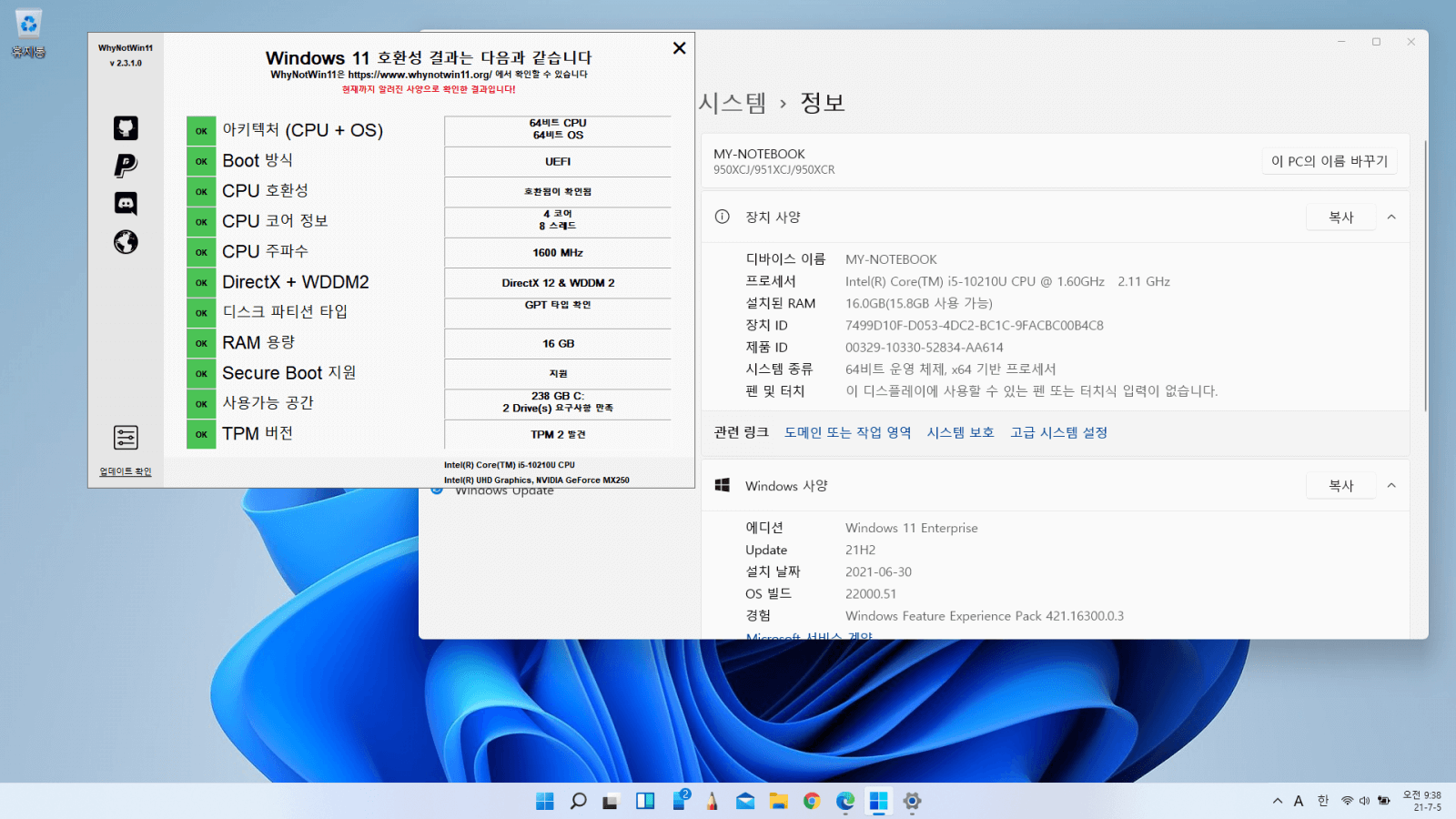Click the OK badge for DirectX + WDDM2
Viewport: 1456px width, 819px height.
tap(201, 282)
